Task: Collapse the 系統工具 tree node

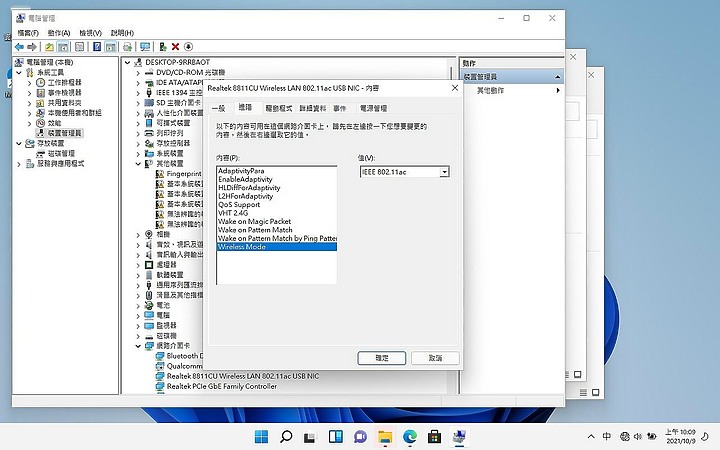Action: [x=19, y=73]
